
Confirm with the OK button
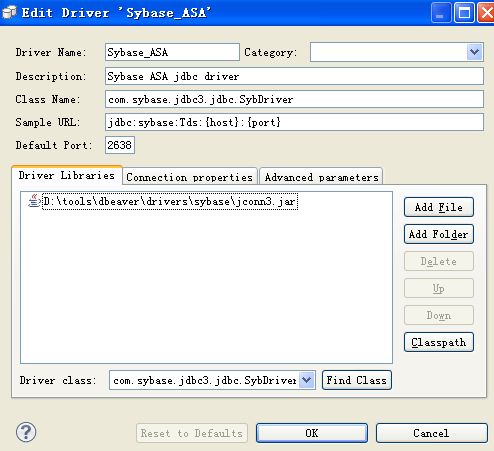[x=312, y=433]
